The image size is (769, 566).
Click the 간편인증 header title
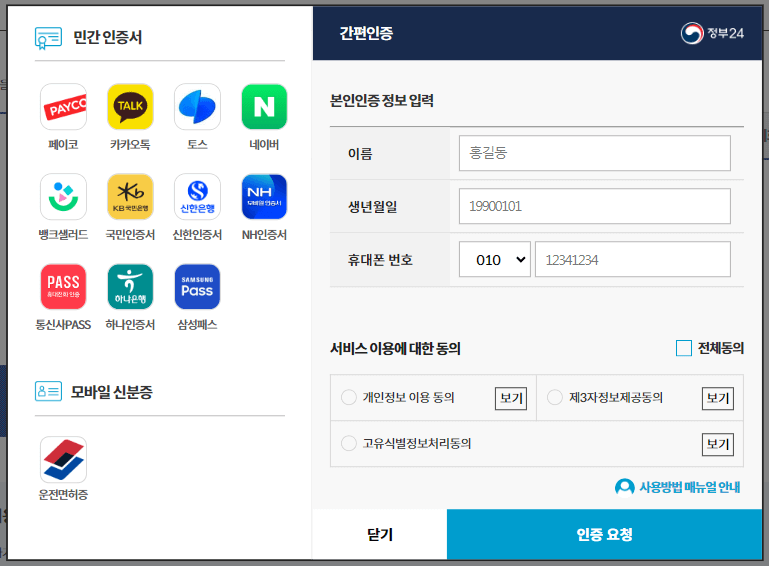(366, 33)
